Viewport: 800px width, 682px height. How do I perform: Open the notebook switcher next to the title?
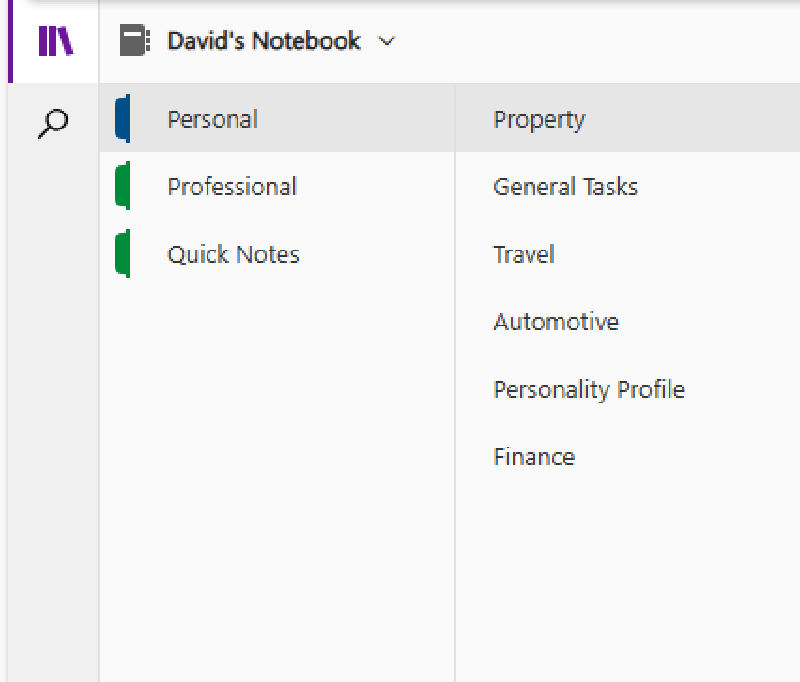click(x=387, y=42)
